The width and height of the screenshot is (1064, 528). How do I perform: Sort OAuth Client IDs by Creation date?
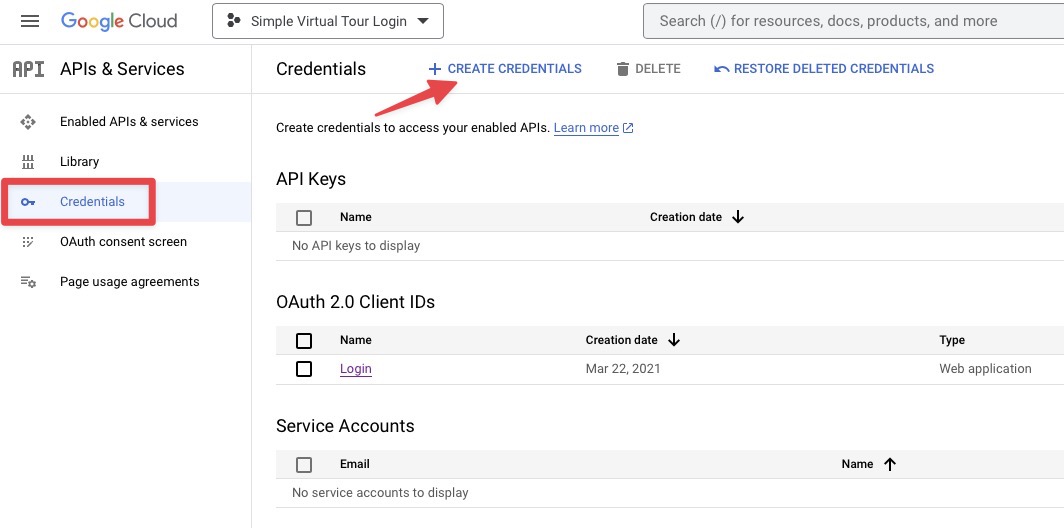pos(622,340)
